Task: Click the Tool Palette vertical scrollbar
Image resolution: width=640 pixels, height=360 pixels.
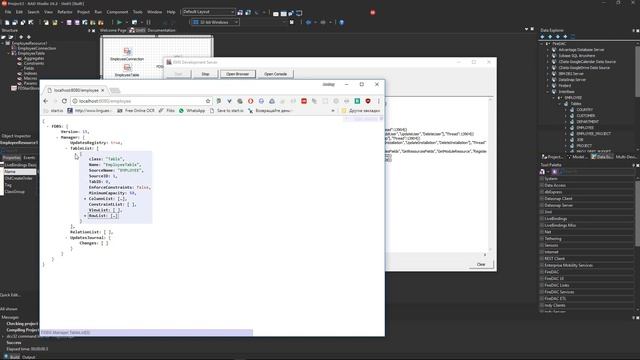Action: (x=638, y=212)
